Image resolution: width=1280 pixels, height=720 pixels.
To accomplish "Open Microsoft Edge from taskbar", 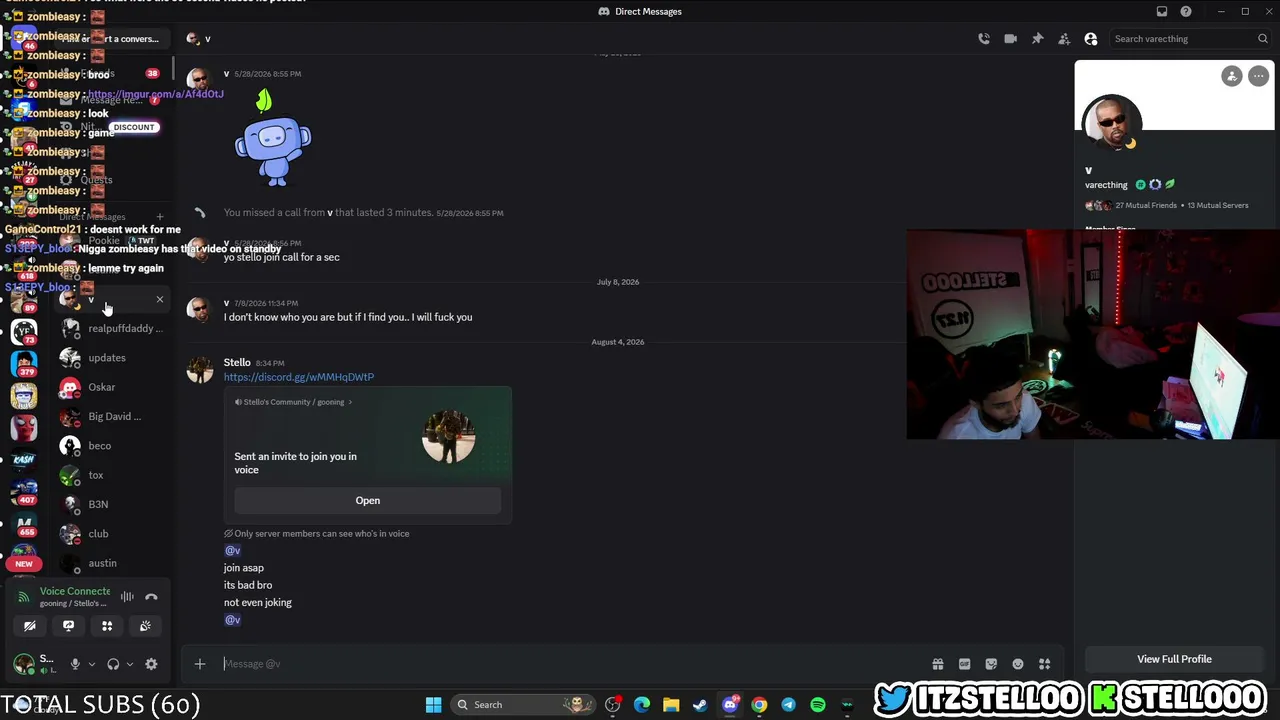I will 642,705.
